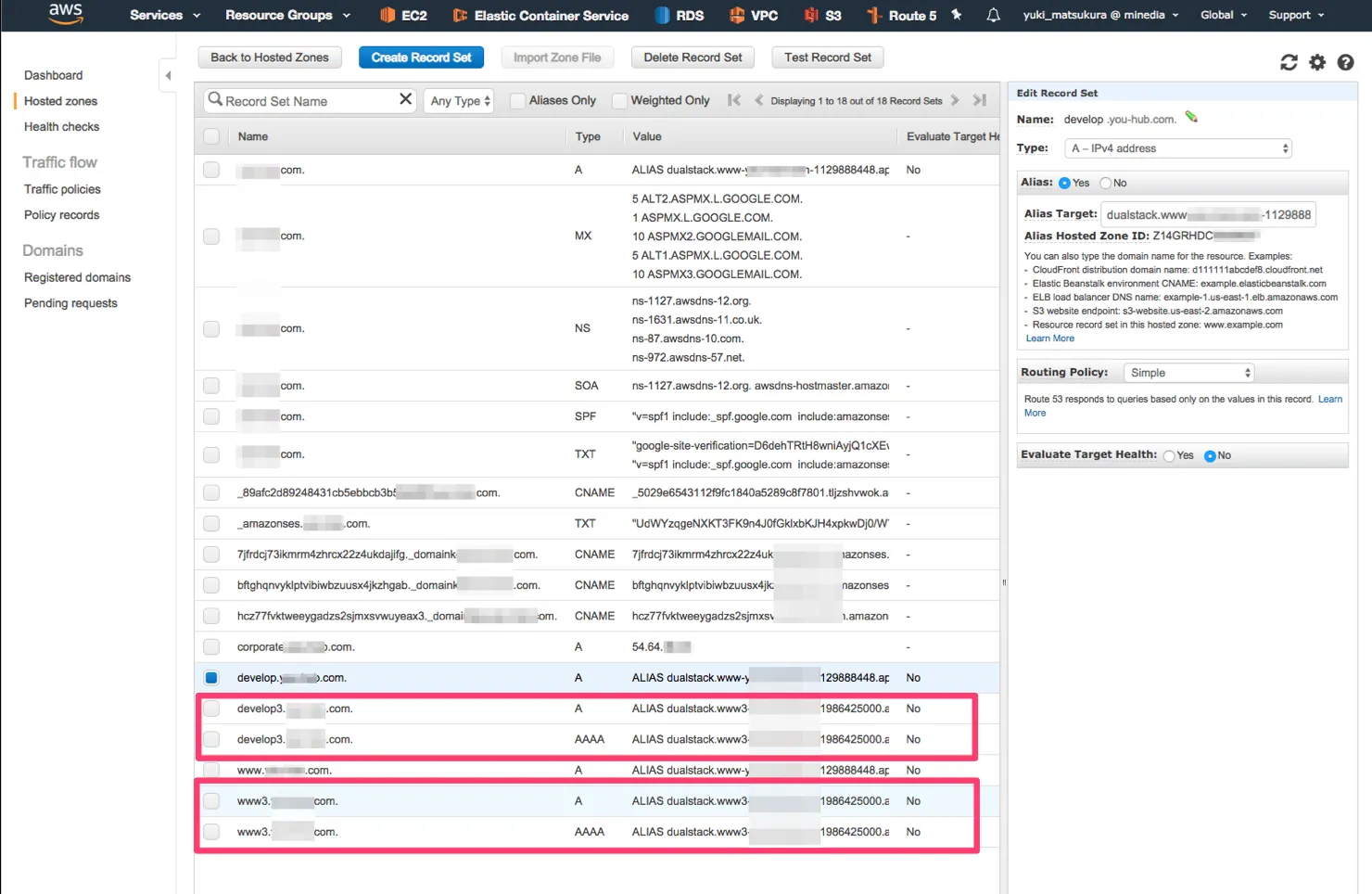
Task: Click the pin shortcuts icon in header
Action: pos(957,15)
